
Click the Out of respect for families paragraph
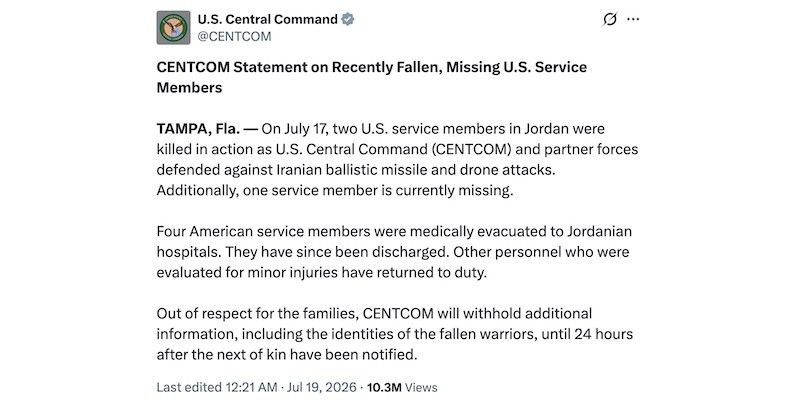tap(395, 334)
